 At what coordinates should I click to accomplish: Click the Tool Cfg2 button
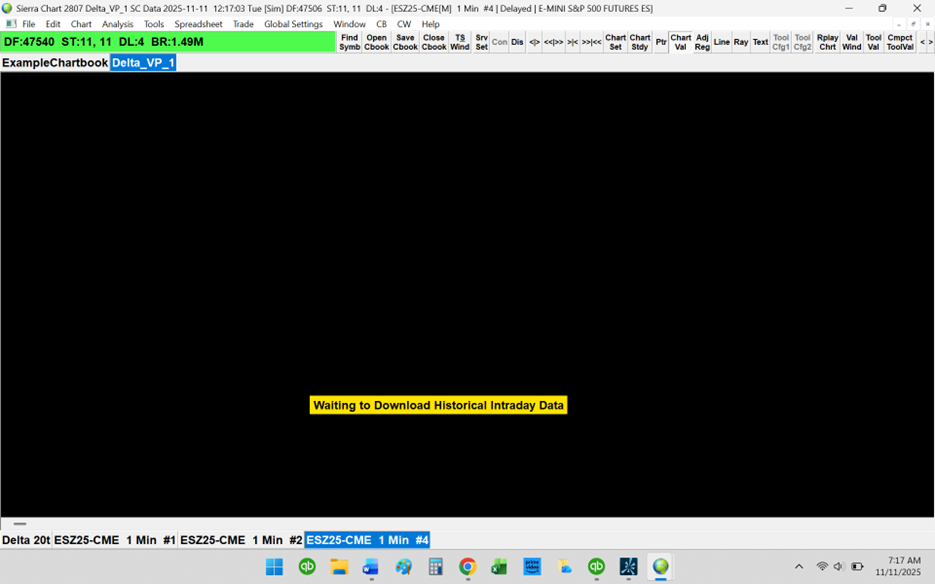coord(802,42)
